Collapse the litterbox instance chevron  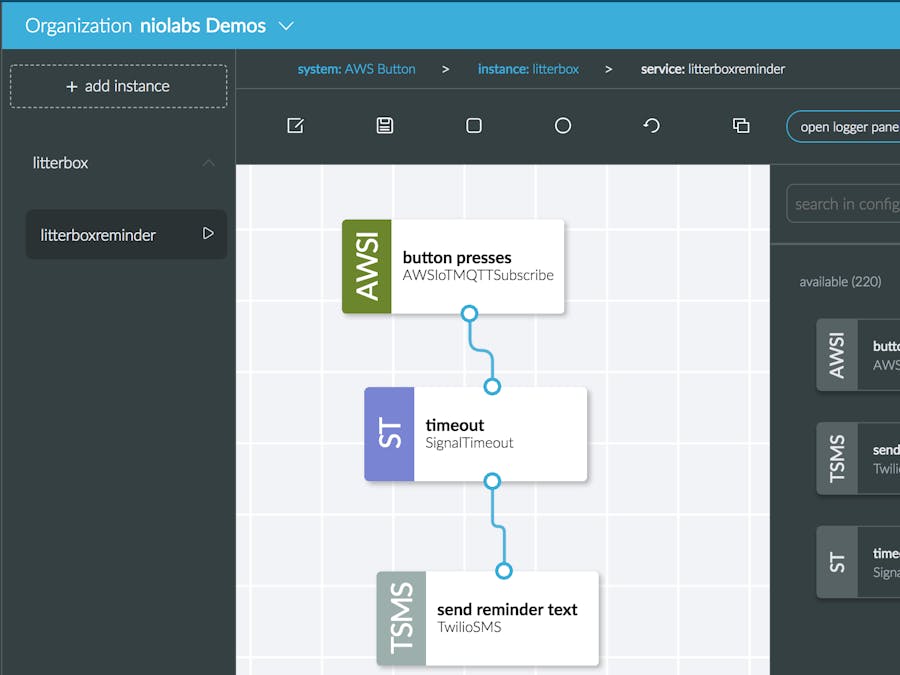click(209, 163)
